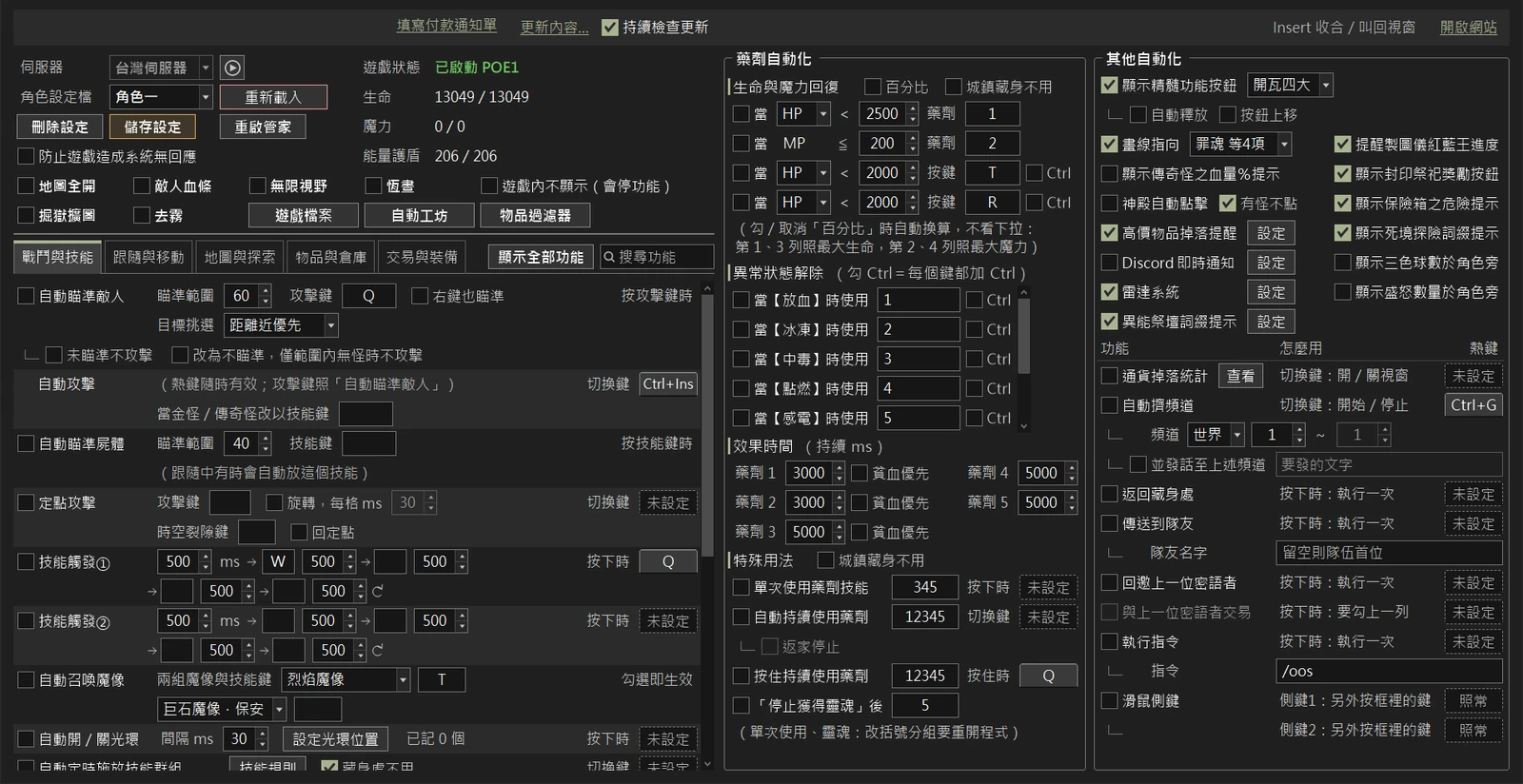The image size is (1523, 784).
Task: Expand 烈焰魔像 golem dropdown
Action: click(x=346, y=679)
